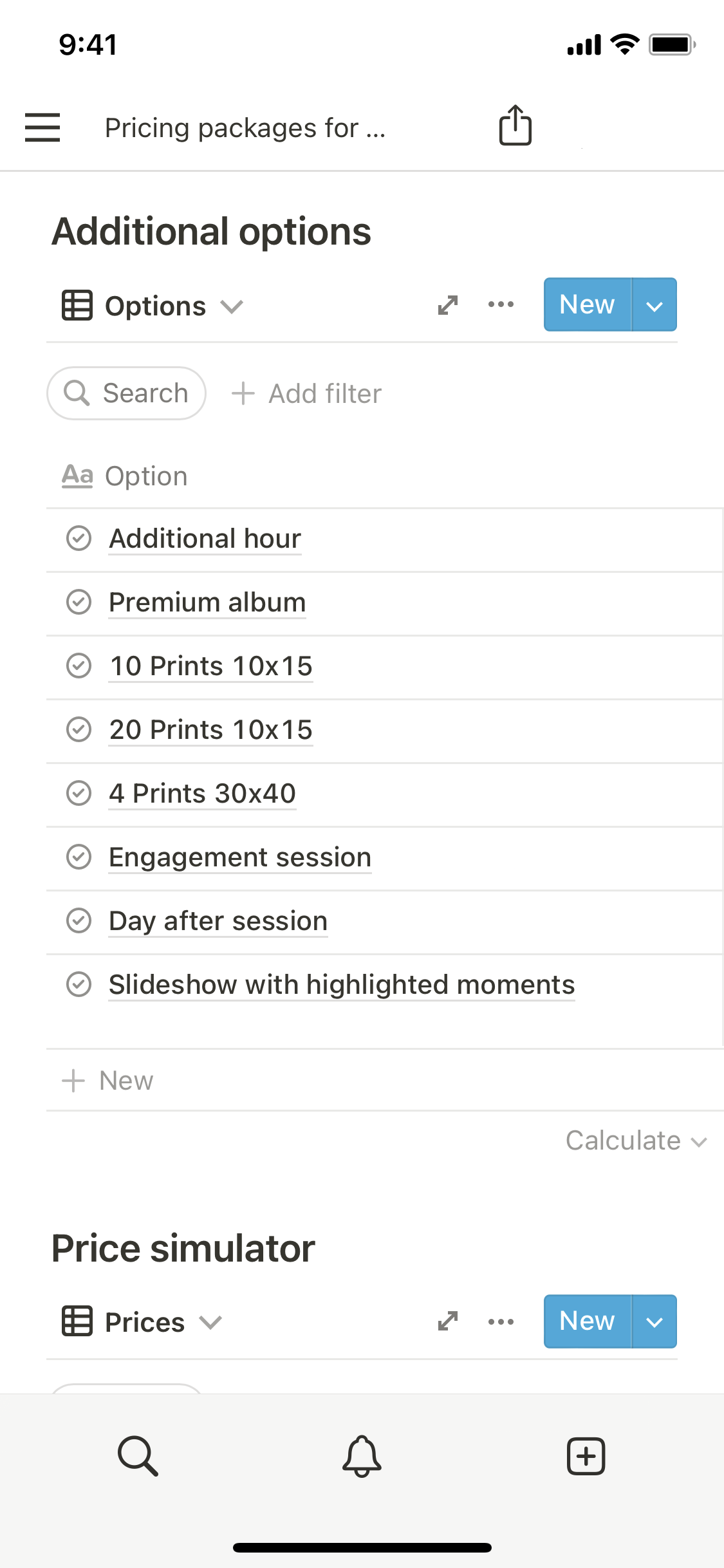The height and width of the screenshot is (1568, 724).
Task: Open the hamburger sidebar menu
Action: point(42,127)
